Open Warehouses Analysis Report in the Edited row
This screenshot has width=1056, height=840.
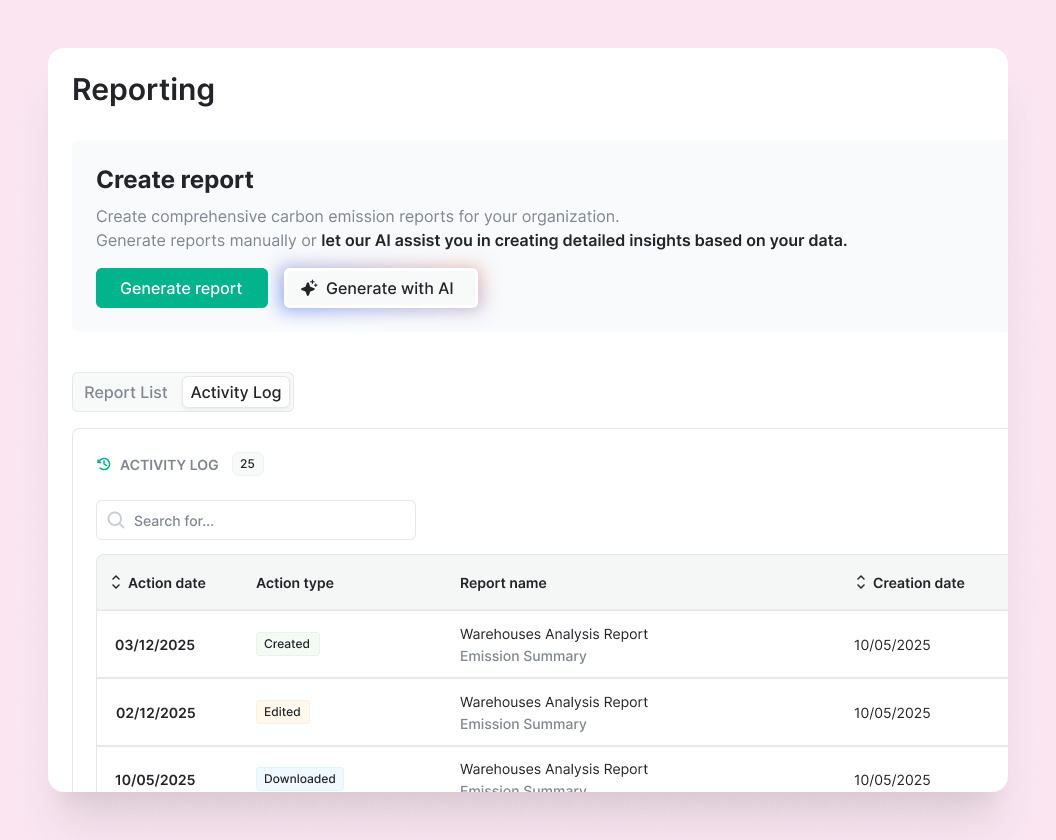554,702
